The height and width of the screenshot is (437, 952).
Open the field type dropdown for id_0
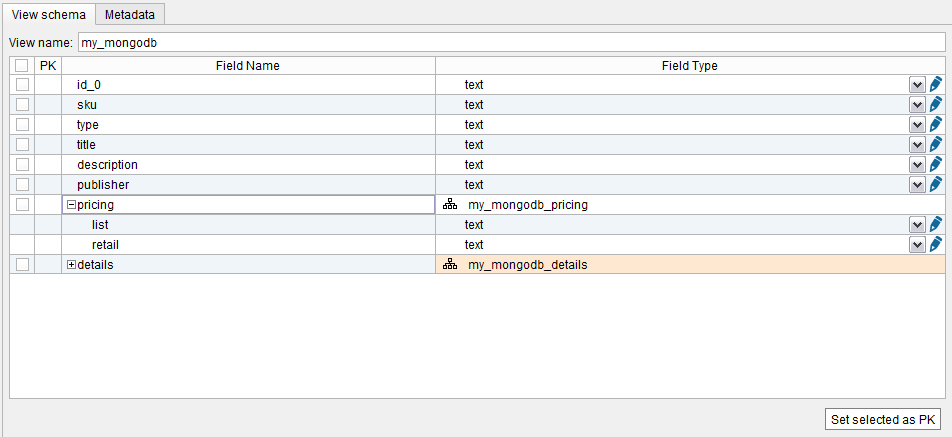(x=917, y=85)
